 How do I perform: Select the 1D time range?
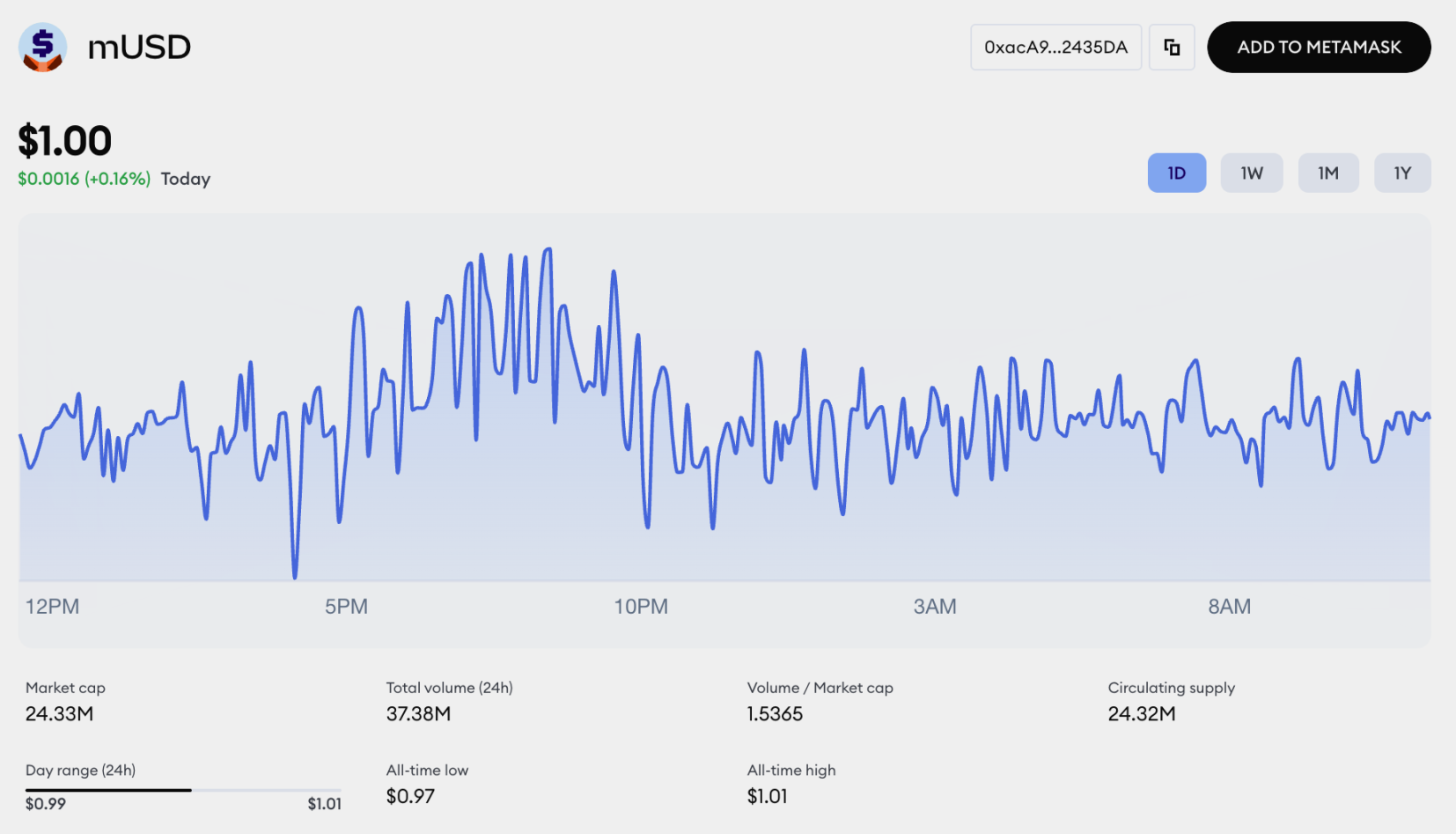(1176, 173)
